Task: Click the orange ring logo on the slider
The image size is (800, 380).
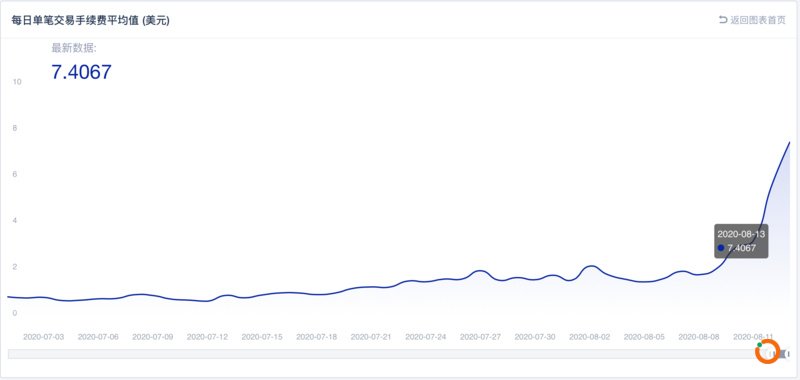Action: click(767, 352)
